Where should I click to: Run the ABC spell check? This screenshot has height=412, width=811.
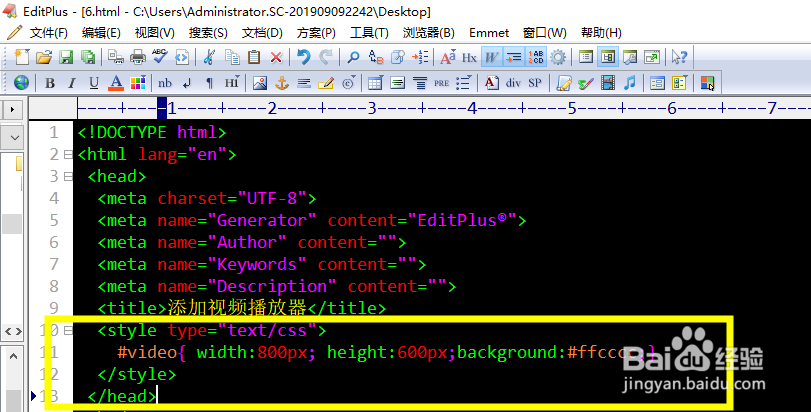159,56
